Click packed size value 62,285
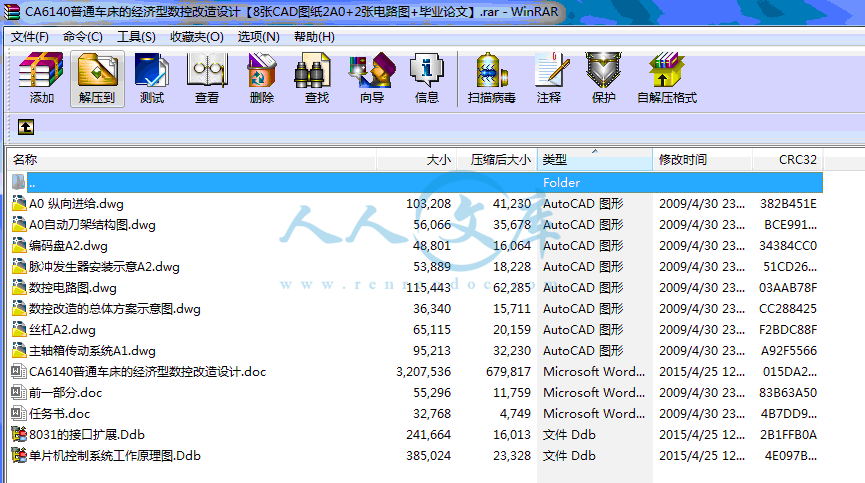 coord(511,288)
